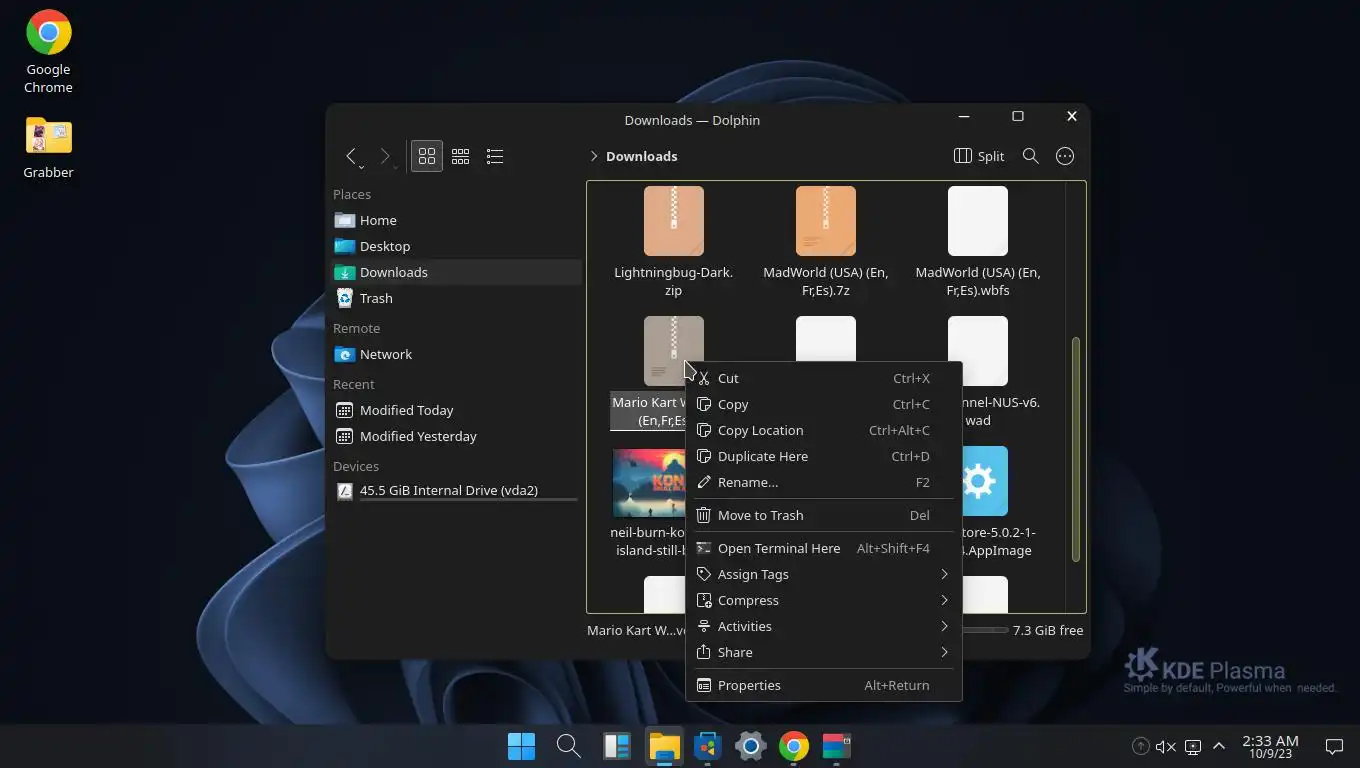Switch to Details view mode
Viewport: 1360px width, 768px height.
(495, 156)
